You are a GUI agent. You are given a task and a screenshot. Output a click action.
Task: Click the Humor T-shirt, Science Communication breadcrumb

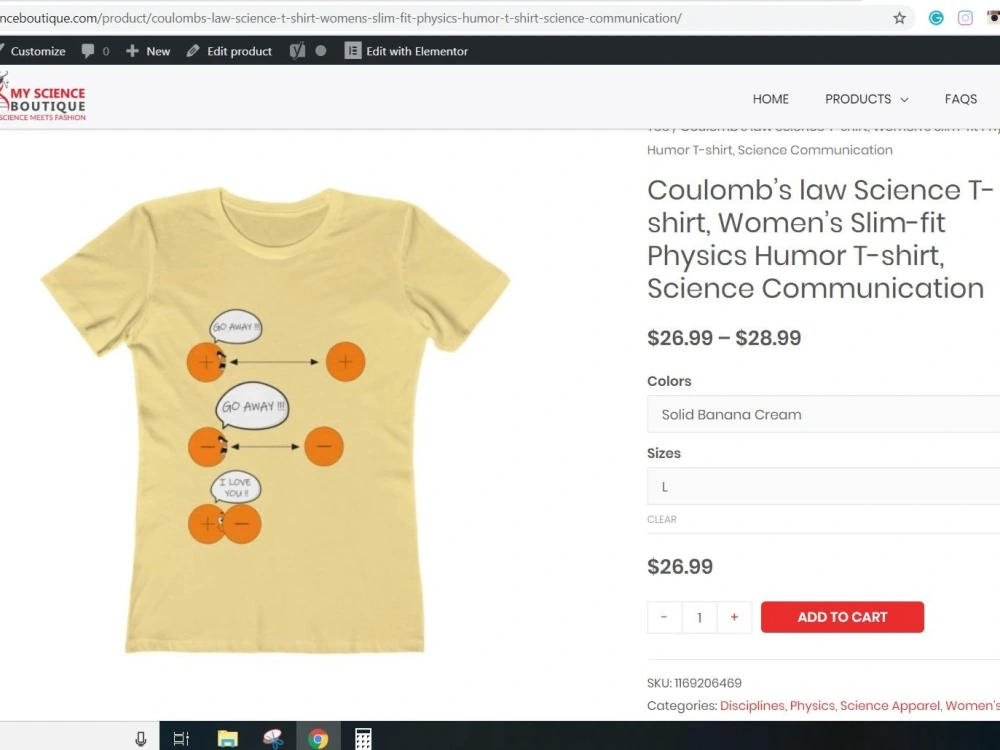click(x=770, y=150)
